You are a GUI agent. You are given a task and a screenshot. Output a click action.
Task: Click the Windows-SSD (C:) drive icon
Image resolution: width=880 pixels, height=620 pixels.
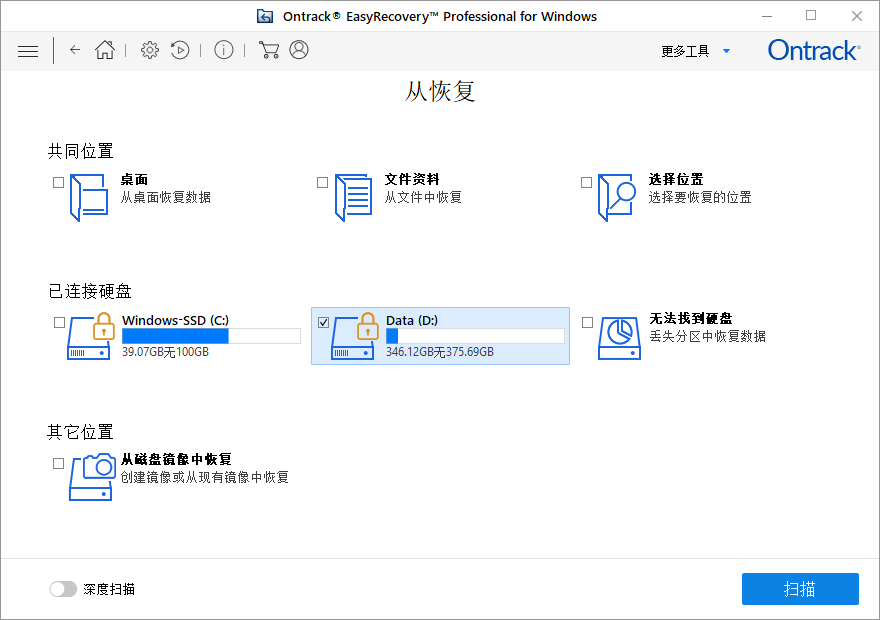pyautogui.click(x=90, y=336)
